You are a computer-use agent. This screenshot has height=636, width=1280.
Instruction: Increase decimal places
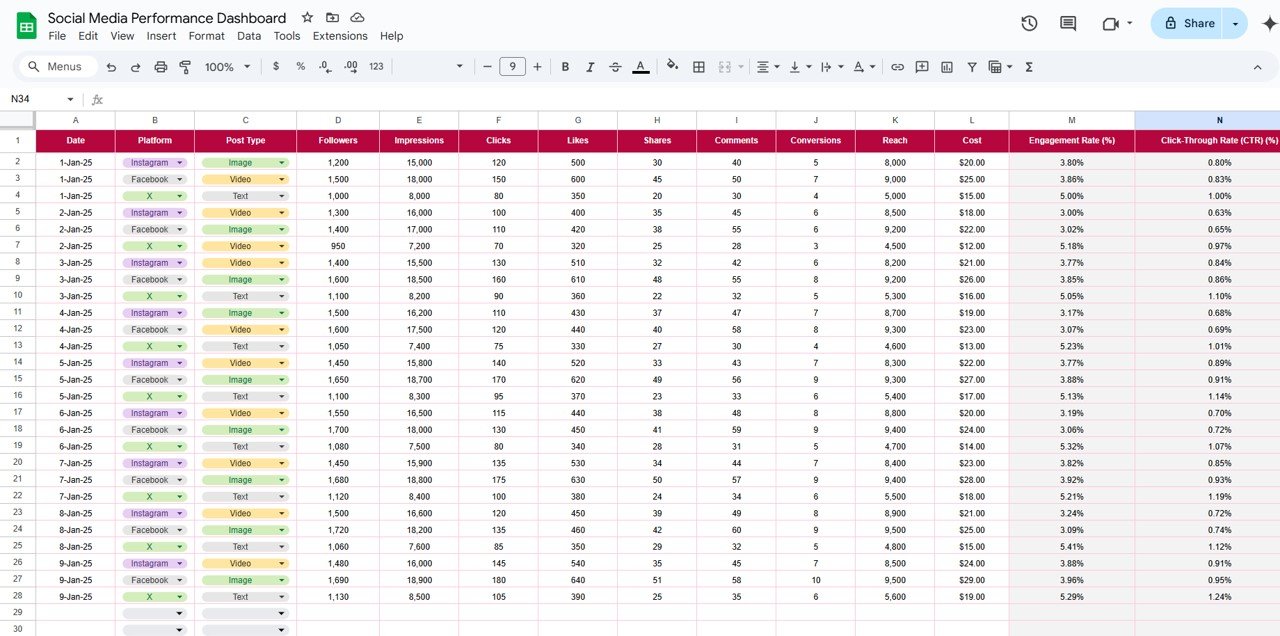(350, 67)
